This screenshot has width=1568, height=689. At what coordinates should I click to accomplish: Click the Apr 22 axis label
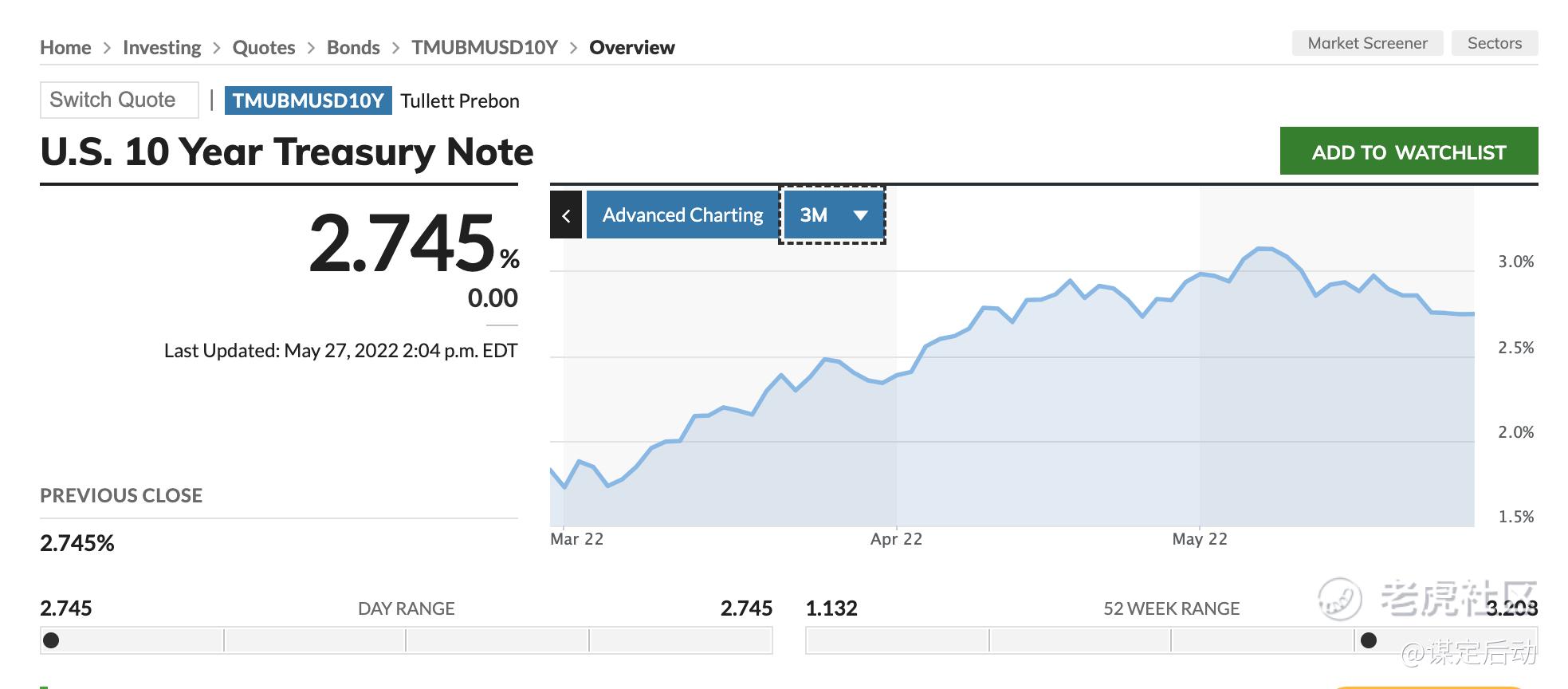(896, 539)
